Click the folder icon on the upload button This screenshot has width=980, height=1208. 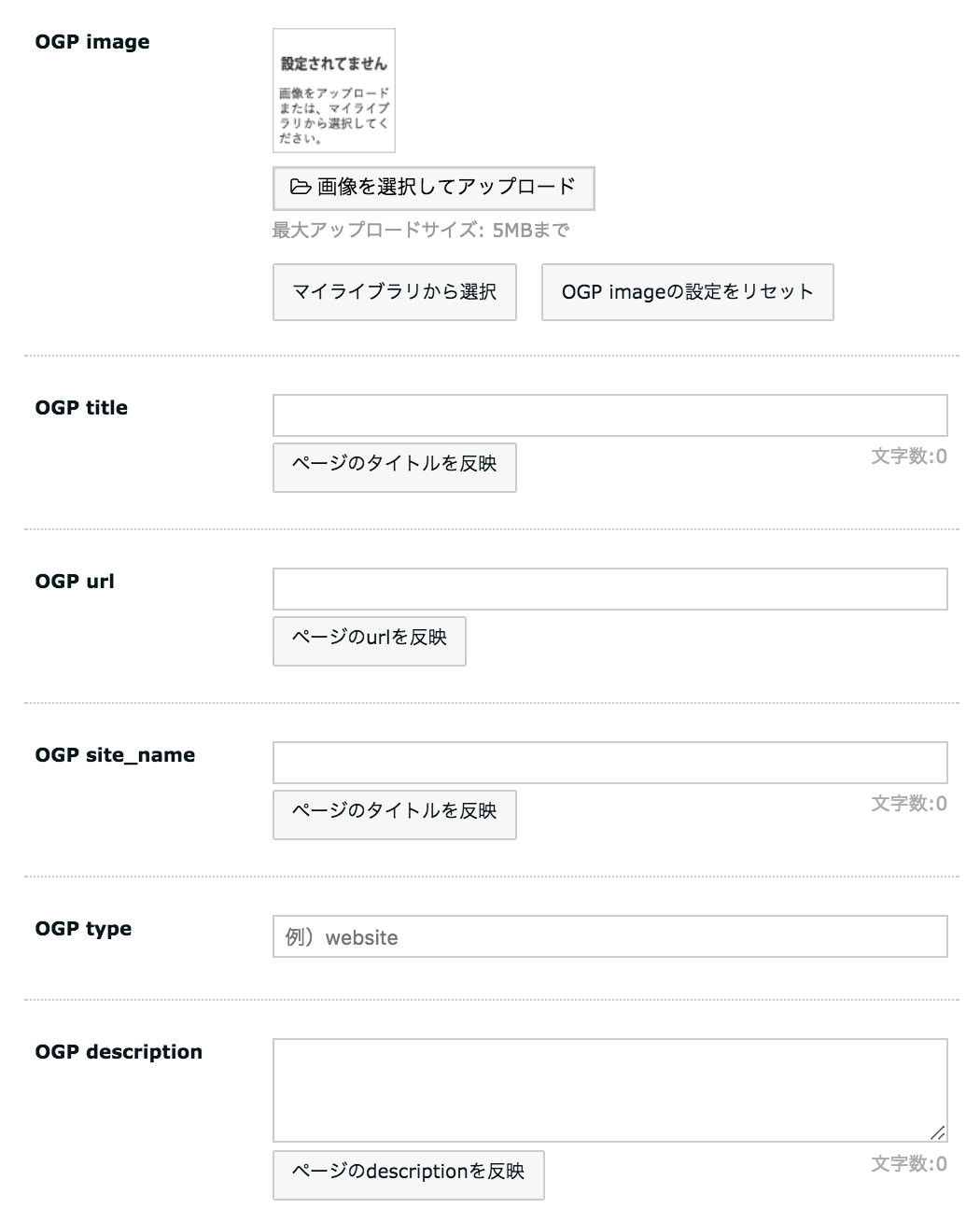coord(301,188)
